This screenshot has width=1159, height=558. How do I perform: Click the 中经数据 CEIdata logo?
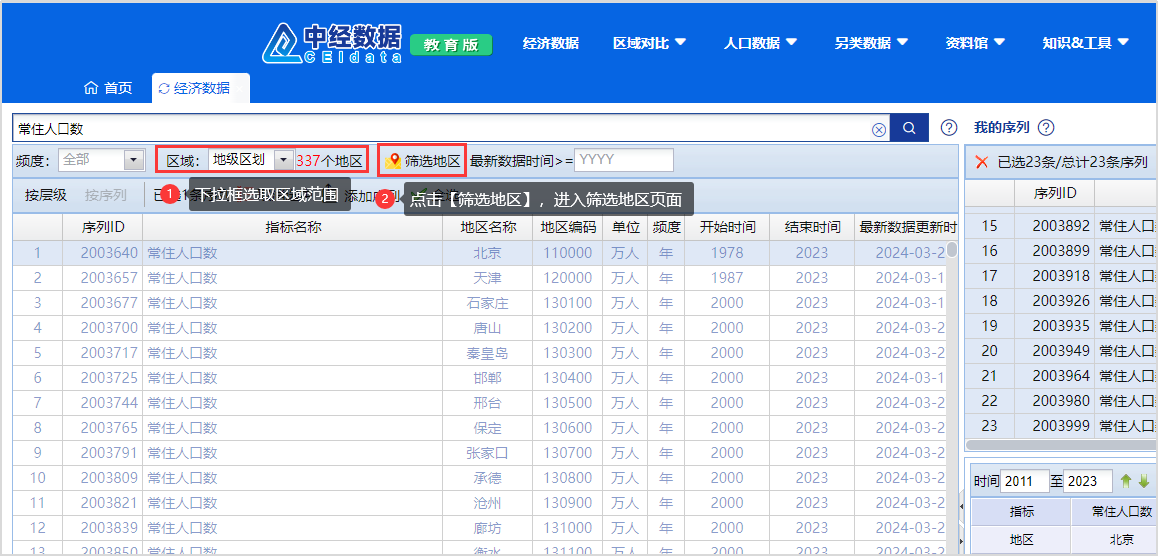click(x=332, y=43)
